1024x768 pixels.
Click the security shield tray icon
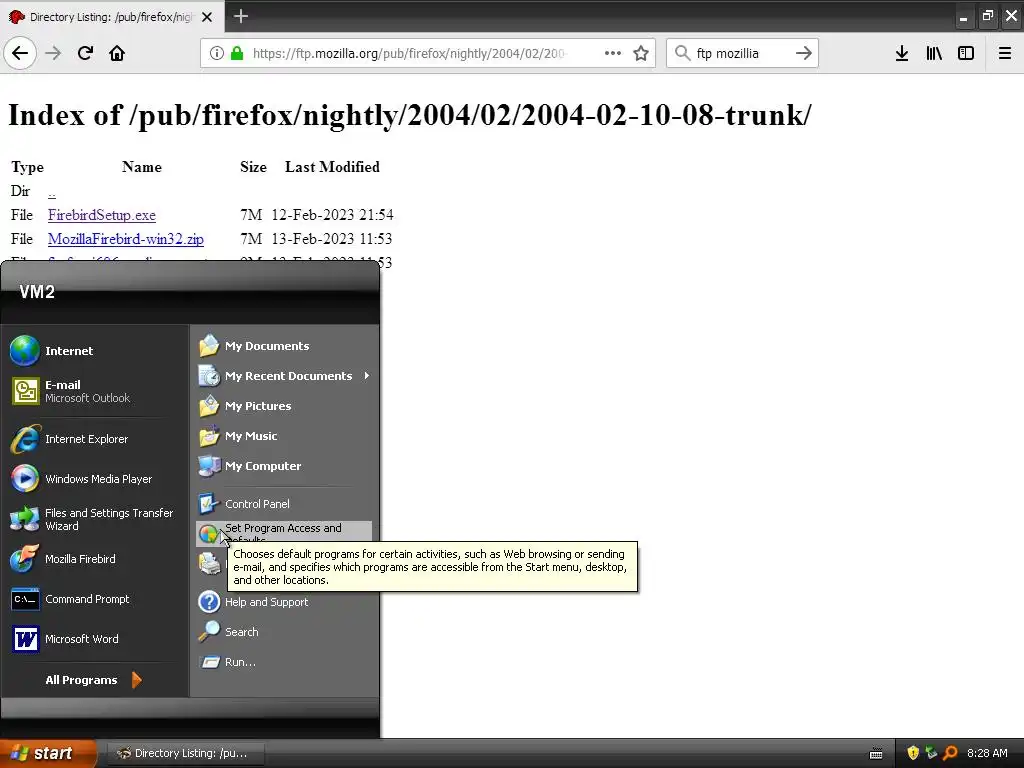(x=913, y=753)
